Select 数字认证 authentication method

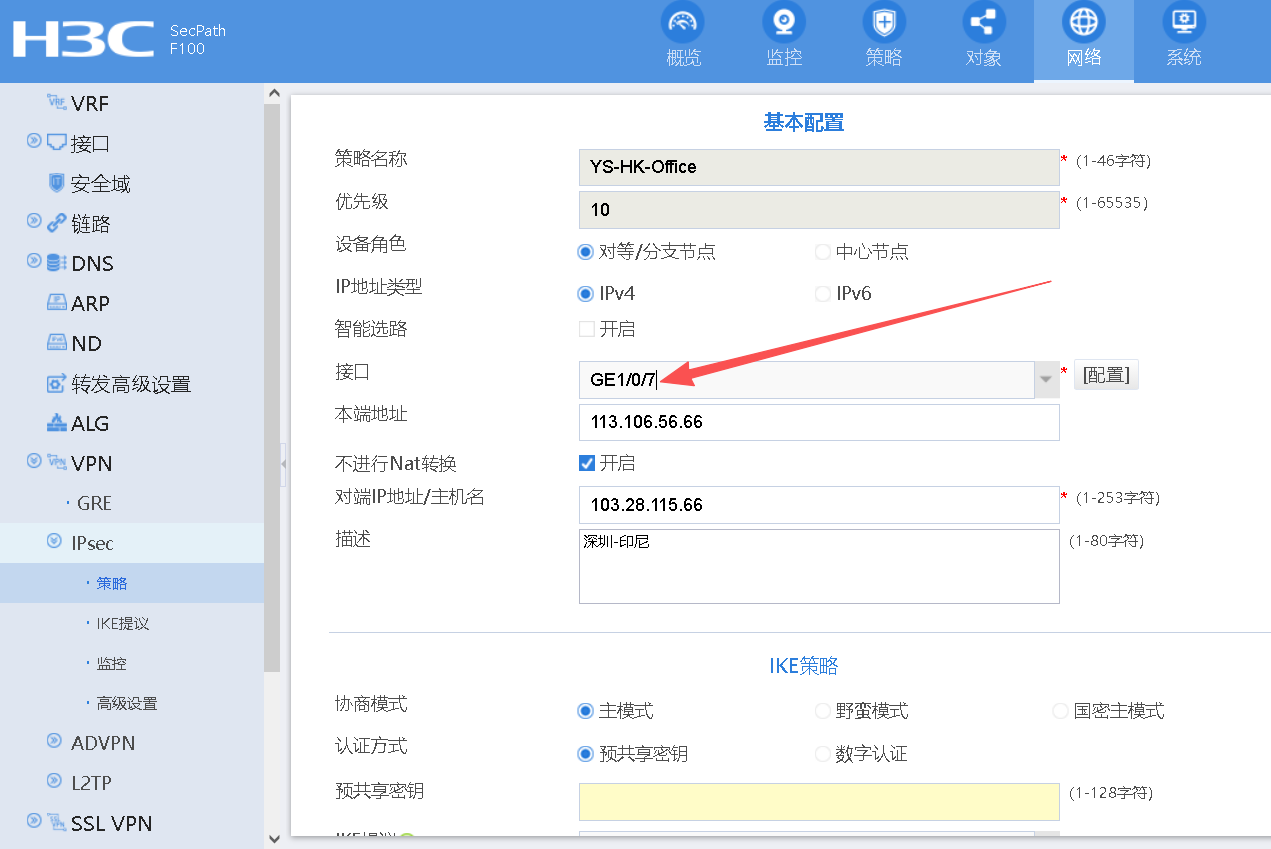coord(823,754)
